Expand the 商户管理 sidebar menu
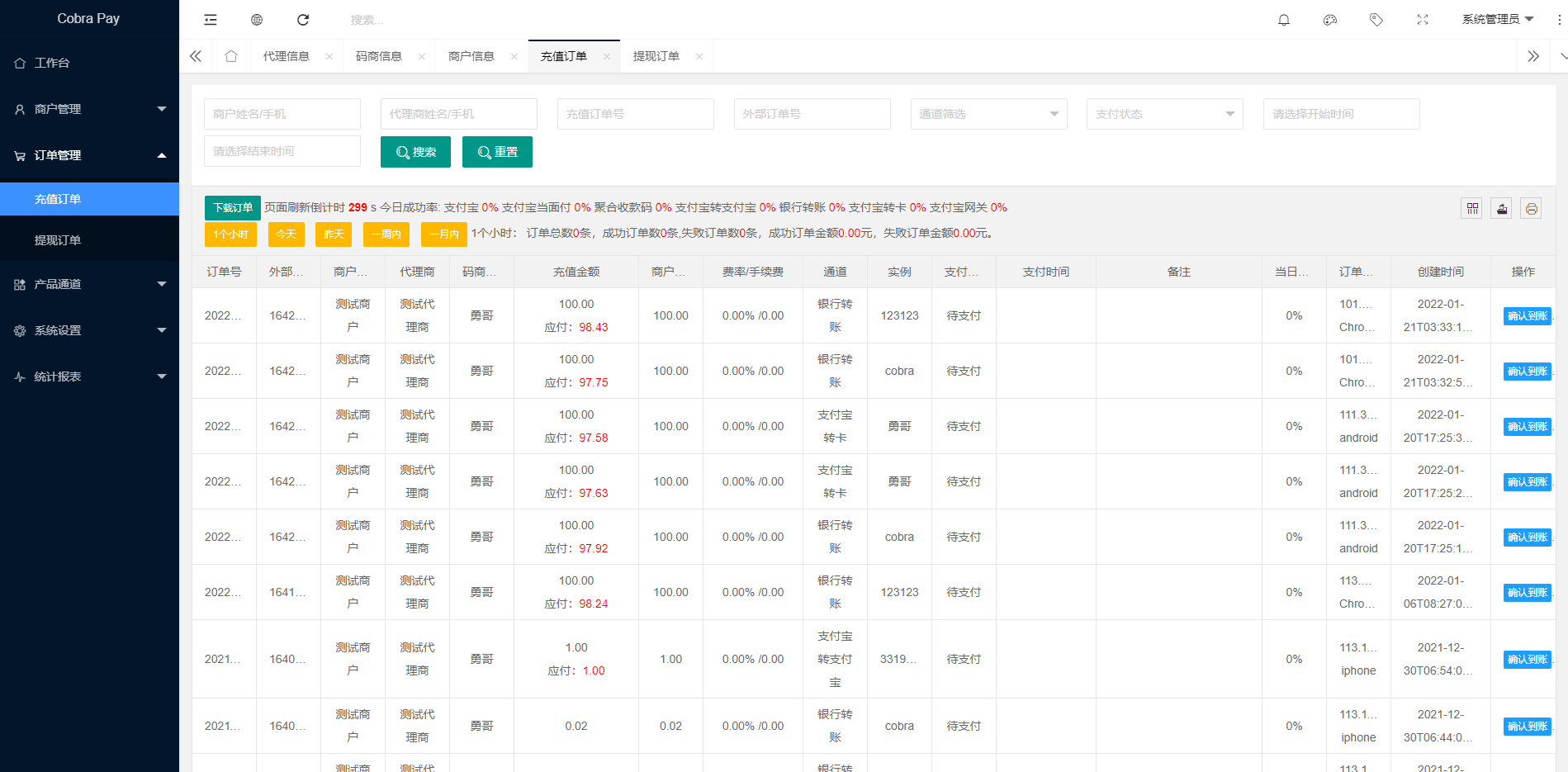The image size is (1568, 772). 88,108
